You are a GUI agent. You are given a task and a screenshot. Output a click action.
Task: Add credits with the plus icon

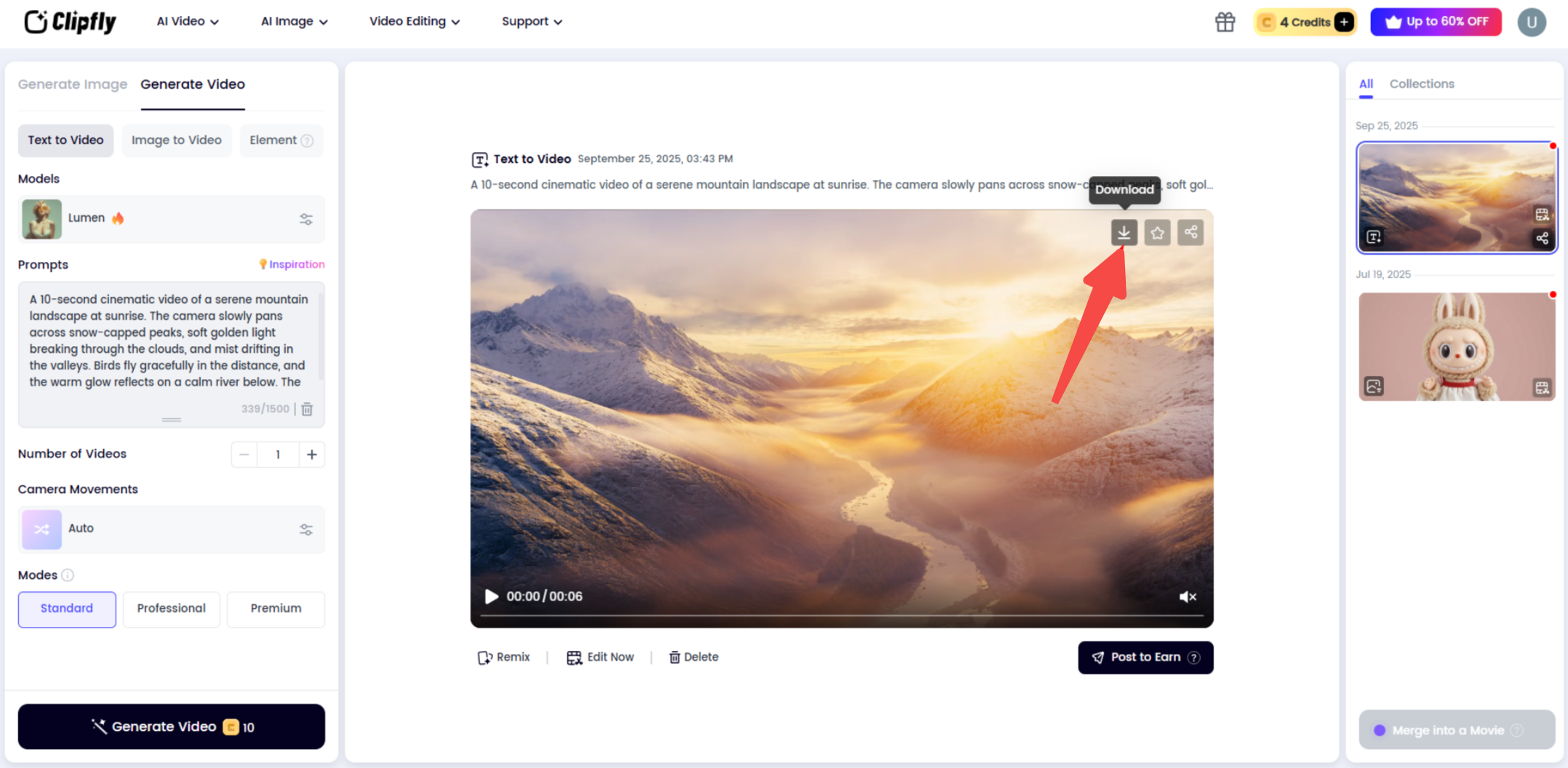(1343, 22)
